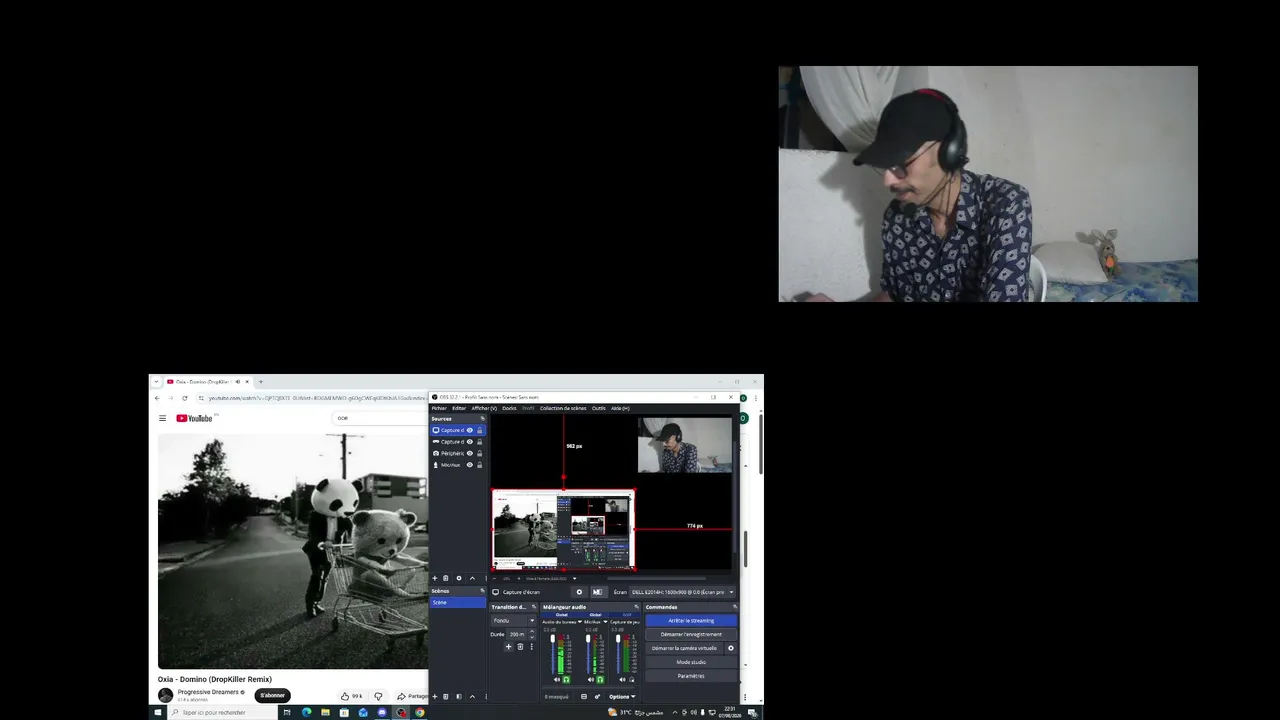
Task: Switch audio mixer layout icon
Action: click(x=584, y=696)
